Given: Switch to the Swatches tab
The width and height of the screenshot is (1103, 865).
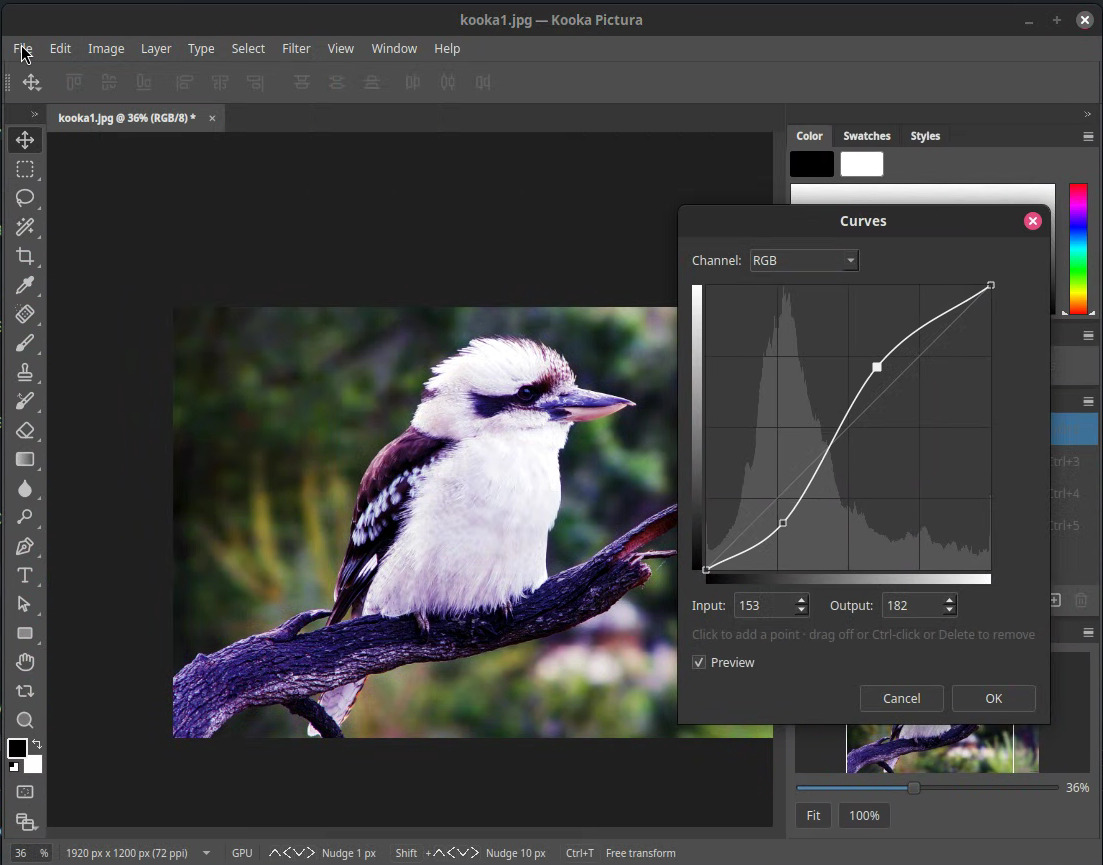Looking at the screenshot, I should point(867,136).
